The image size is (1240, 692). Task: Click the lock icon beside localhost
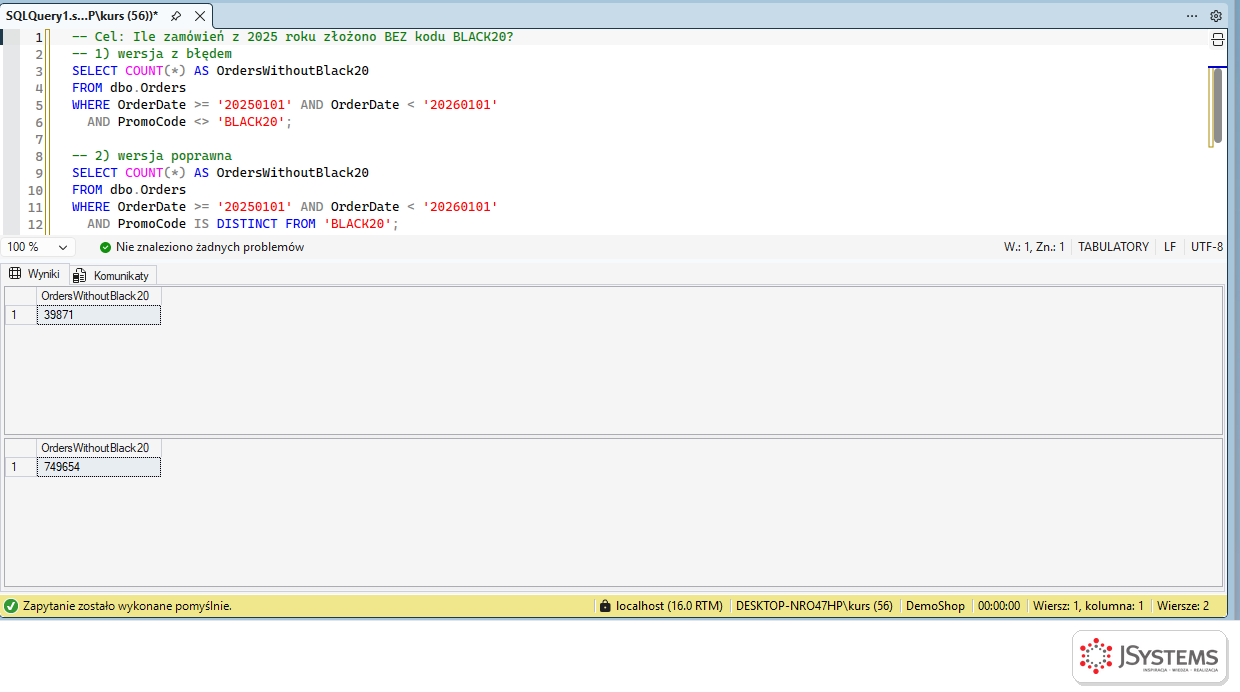point(604,606)
